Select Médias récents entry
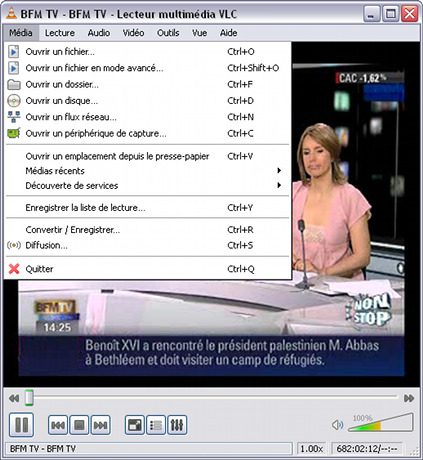Image resolution: width=423 pixels, height=460 pixels. pos(147,171)
